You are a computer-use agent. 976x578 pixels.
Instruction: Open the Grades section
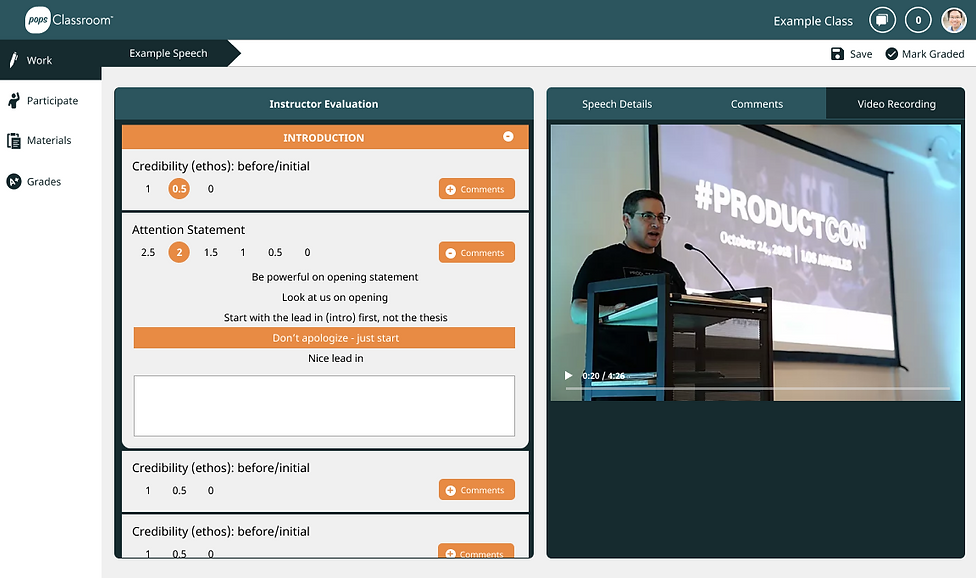[50, 181]
